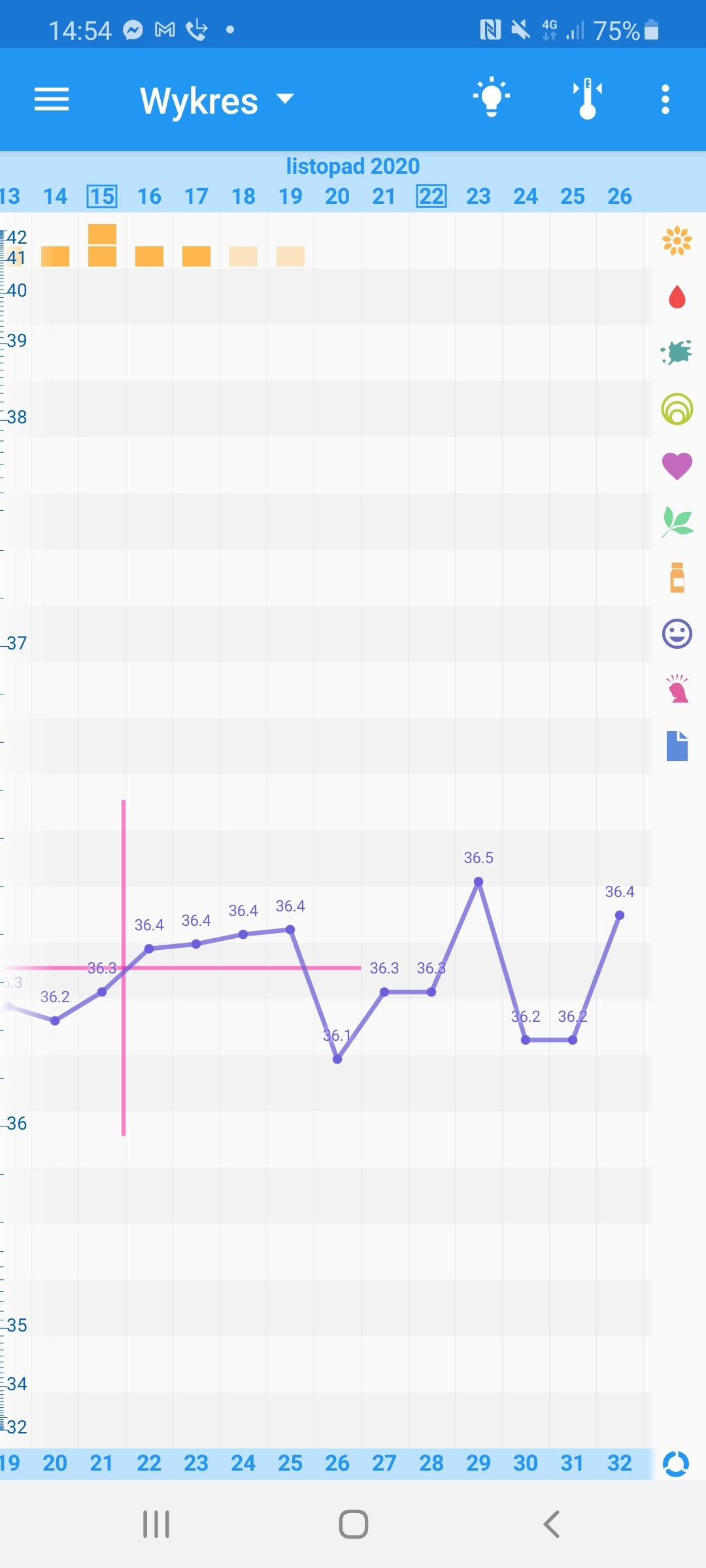Open the smiley face mood icon

pyautogui.click(x=677, y=634)
